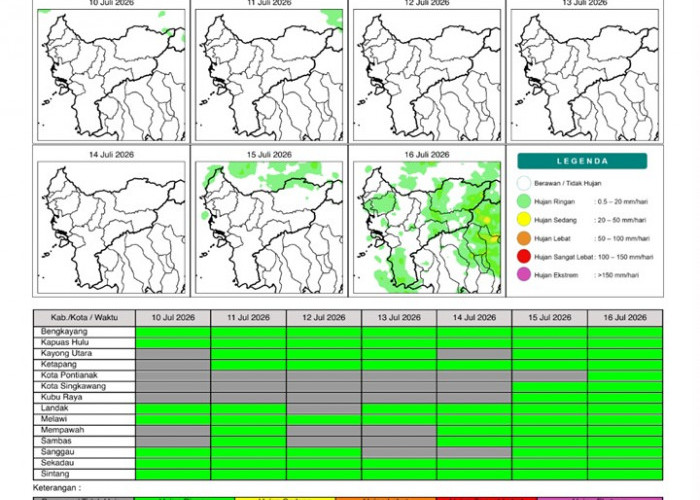Open the 16 Juli 2026 rainfall map
The width and height of the screenshot is (700, 500).
pyautogui.click(x=427, y=227)
